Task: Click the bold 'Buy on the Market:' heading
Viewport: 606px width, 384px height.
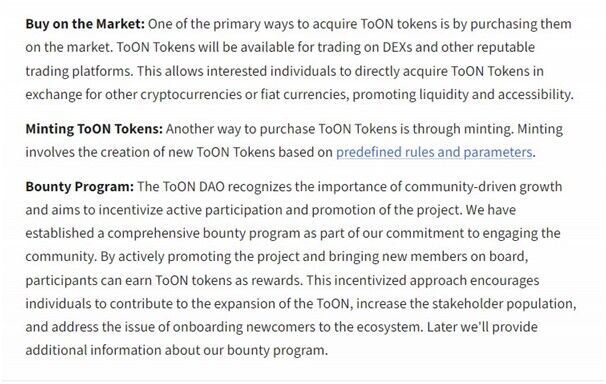Action: tap(85, 24)
